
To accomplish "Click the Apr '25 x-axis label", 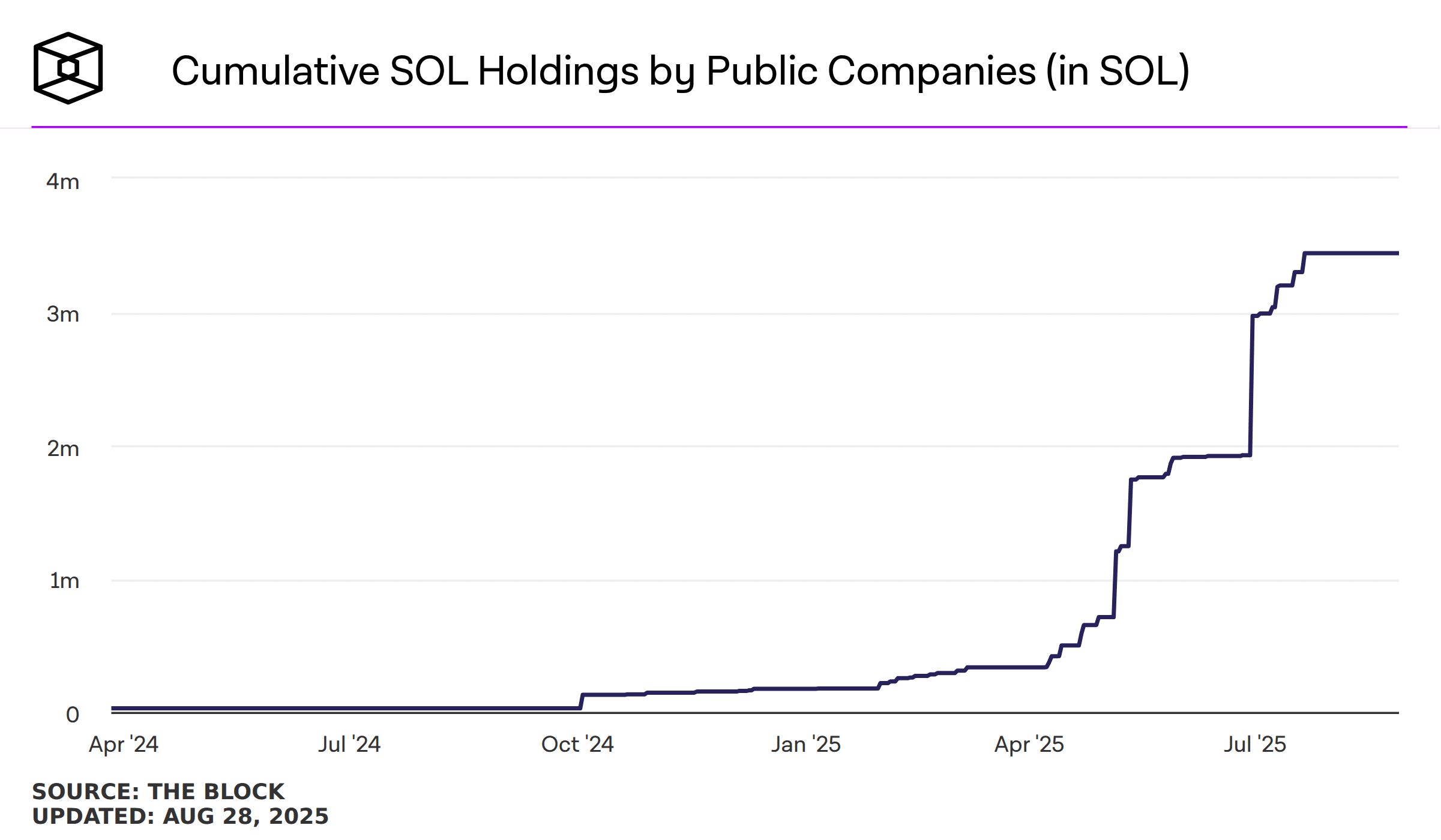I will tap(1029, 744).
